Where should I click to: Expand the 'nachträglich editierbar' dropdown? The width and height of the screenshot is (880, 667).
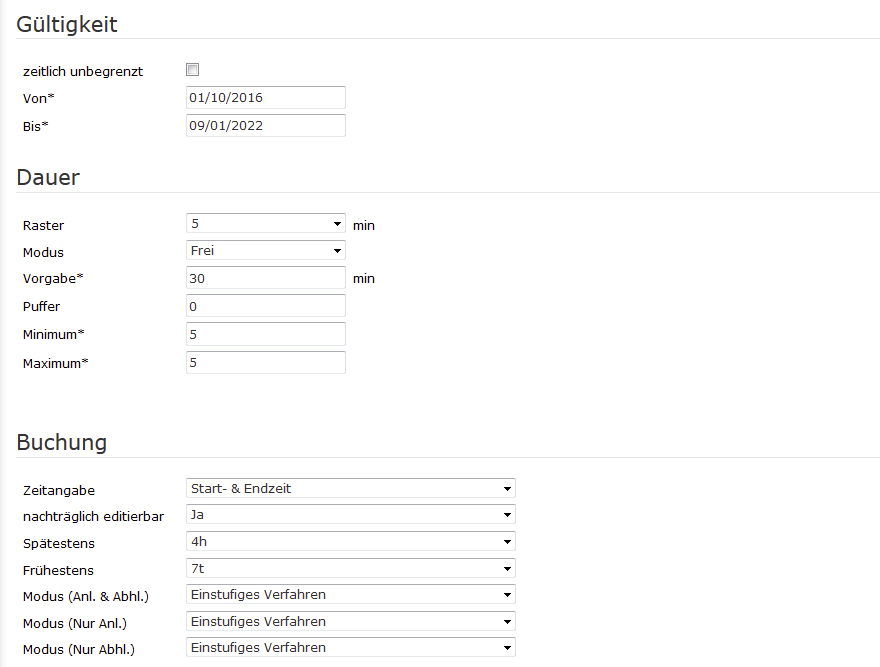point(351,515)
